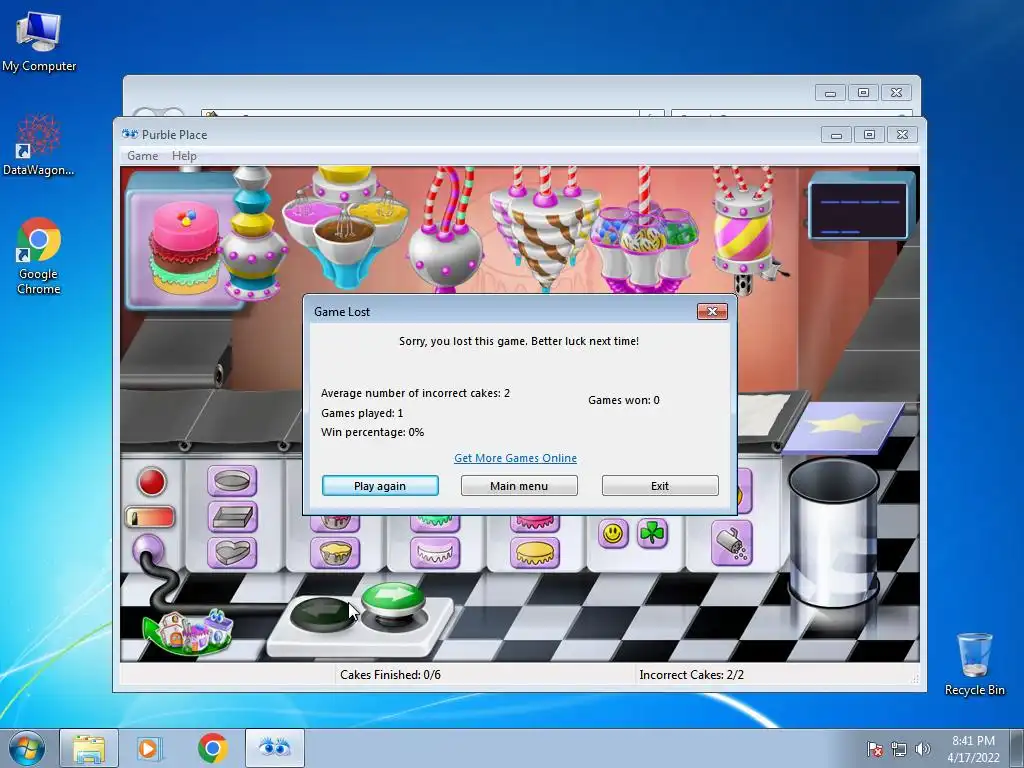The width and height of the screenshot is (1024, 768).
Task: Open the Get More Games Online link
Action: 515,458
